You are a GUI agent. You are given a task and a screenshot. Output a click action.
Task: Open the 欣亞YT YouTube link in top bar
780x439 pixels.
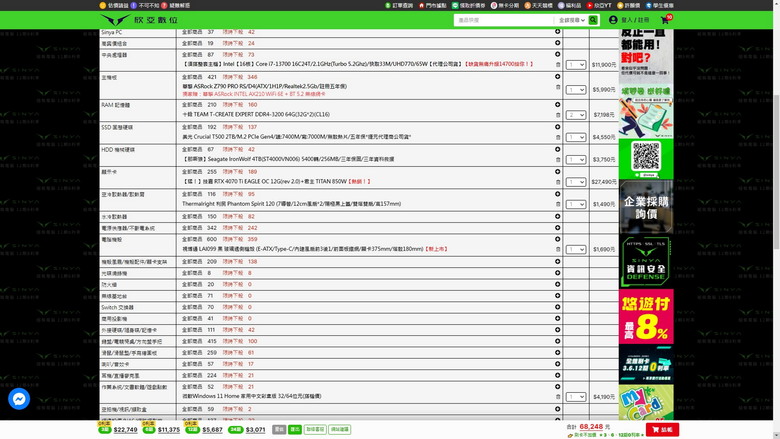click(598, 5)
